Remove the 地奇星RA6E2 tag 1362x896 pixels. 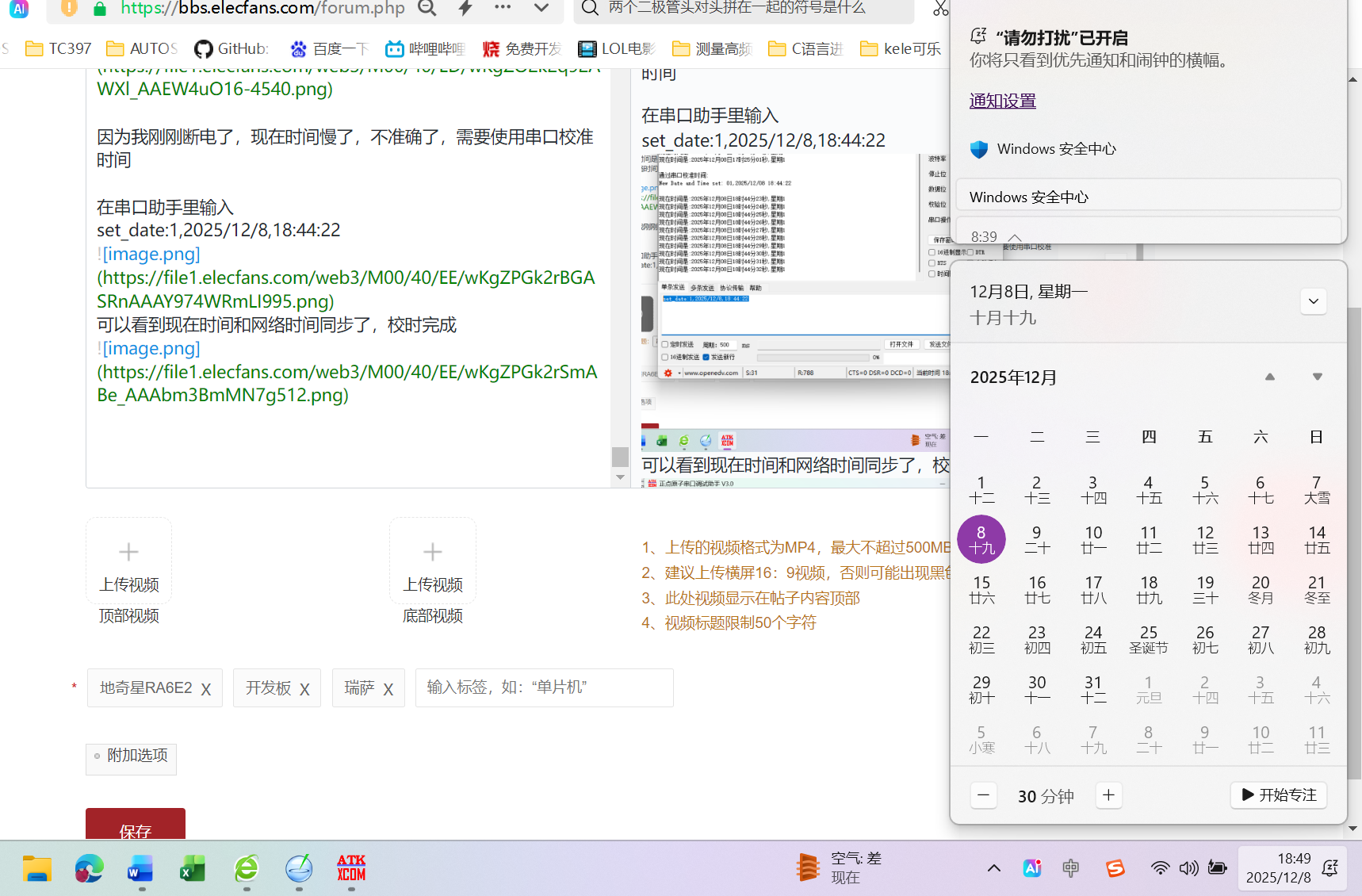tap(206, 689)
